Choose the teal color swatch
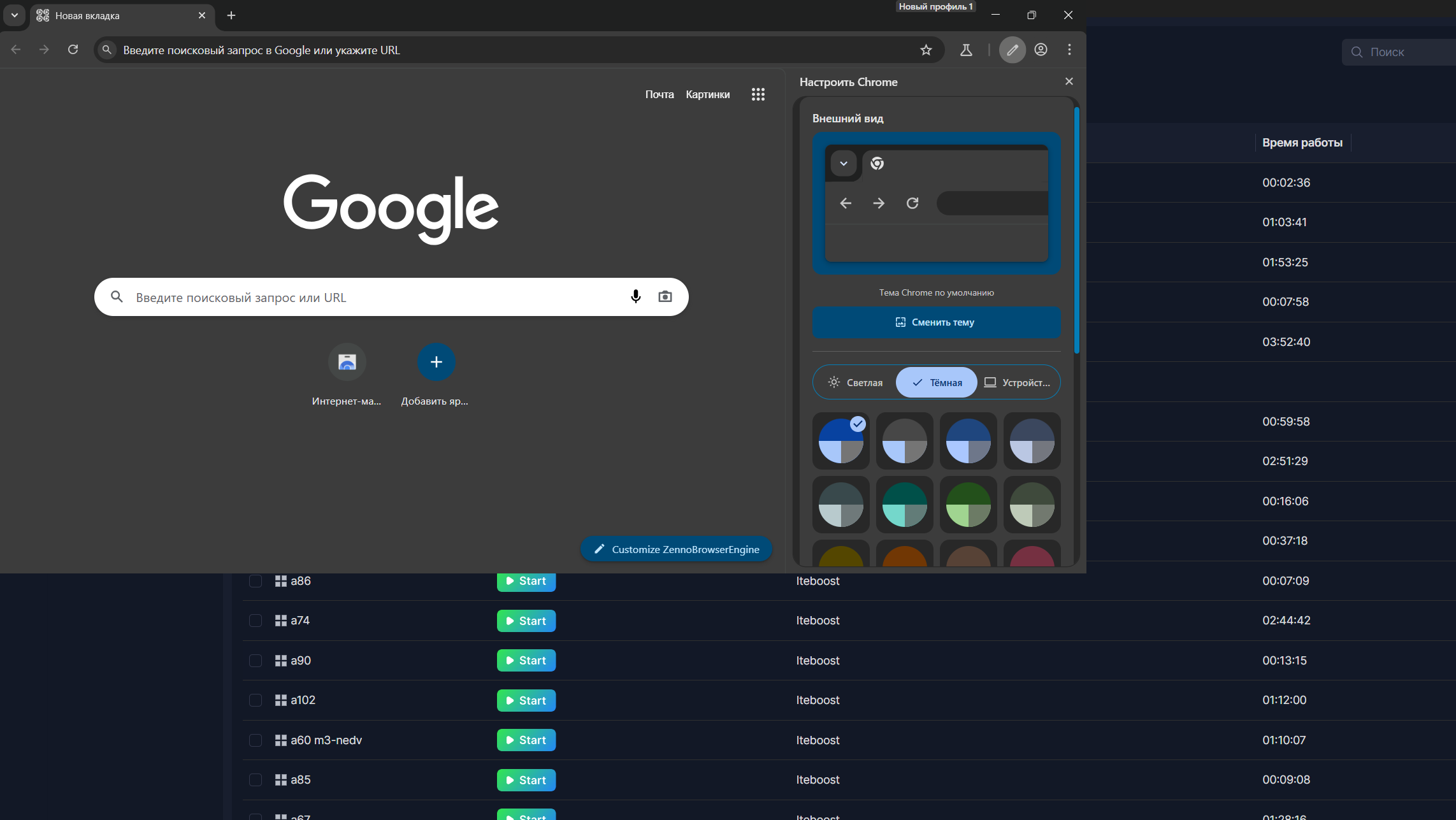 [905, 505]
